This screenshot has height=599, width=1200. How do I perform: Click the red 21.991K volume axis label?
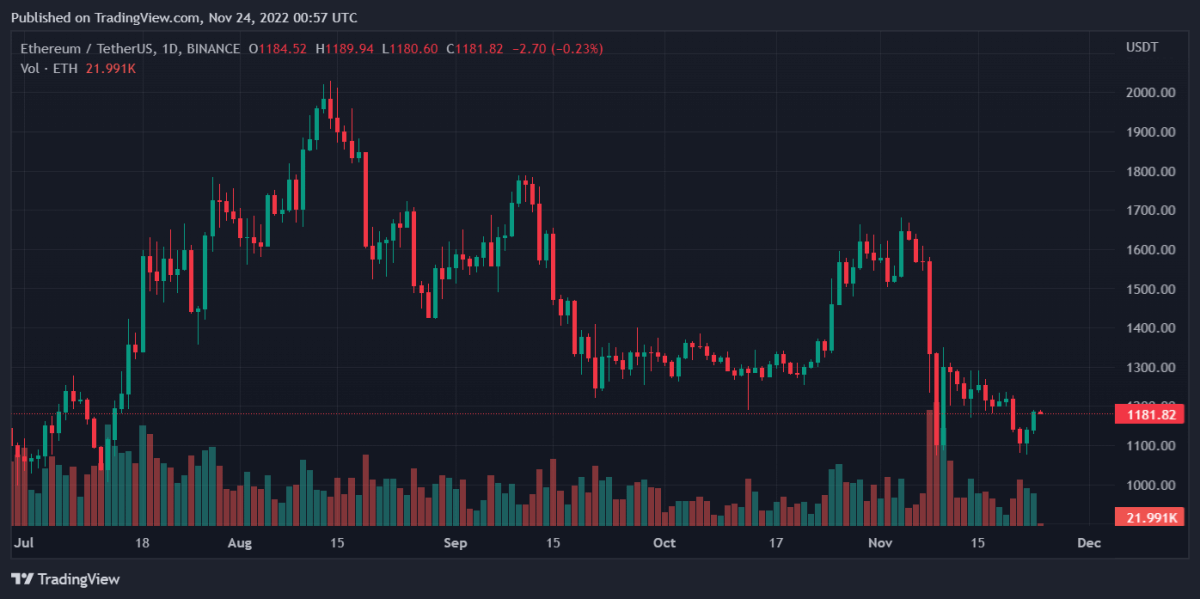[1149, 517]
